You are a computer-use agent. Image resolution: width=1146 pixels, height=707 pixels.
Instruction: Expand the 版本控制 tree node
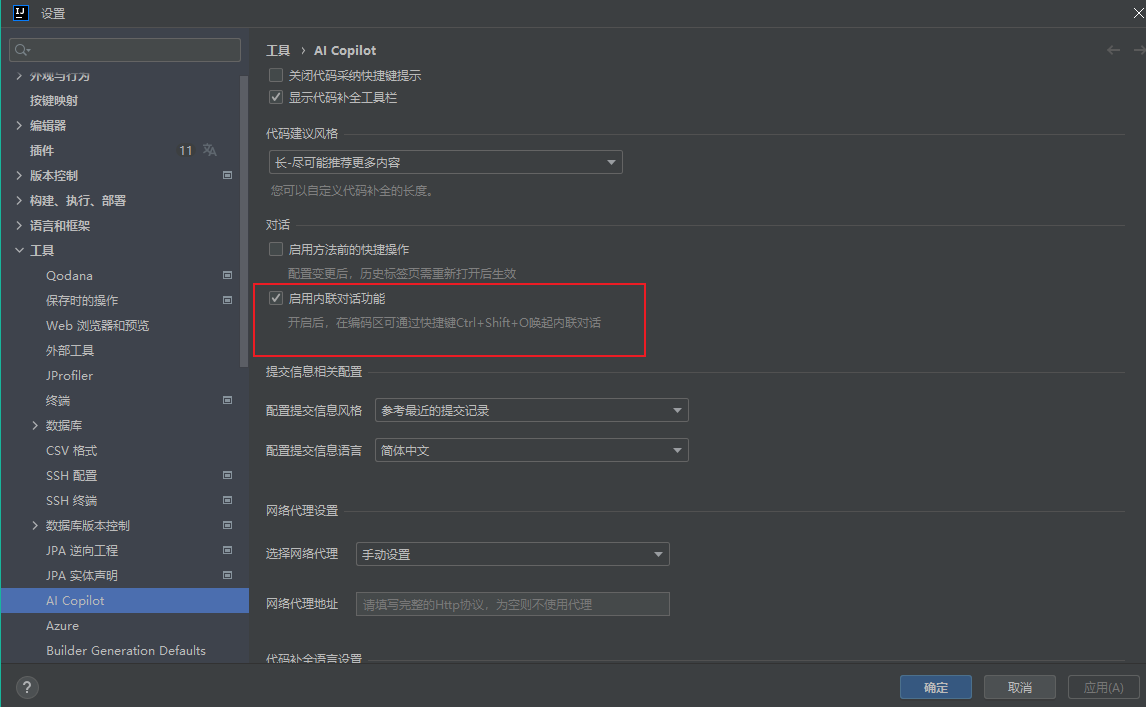click(x=19, y=175)
